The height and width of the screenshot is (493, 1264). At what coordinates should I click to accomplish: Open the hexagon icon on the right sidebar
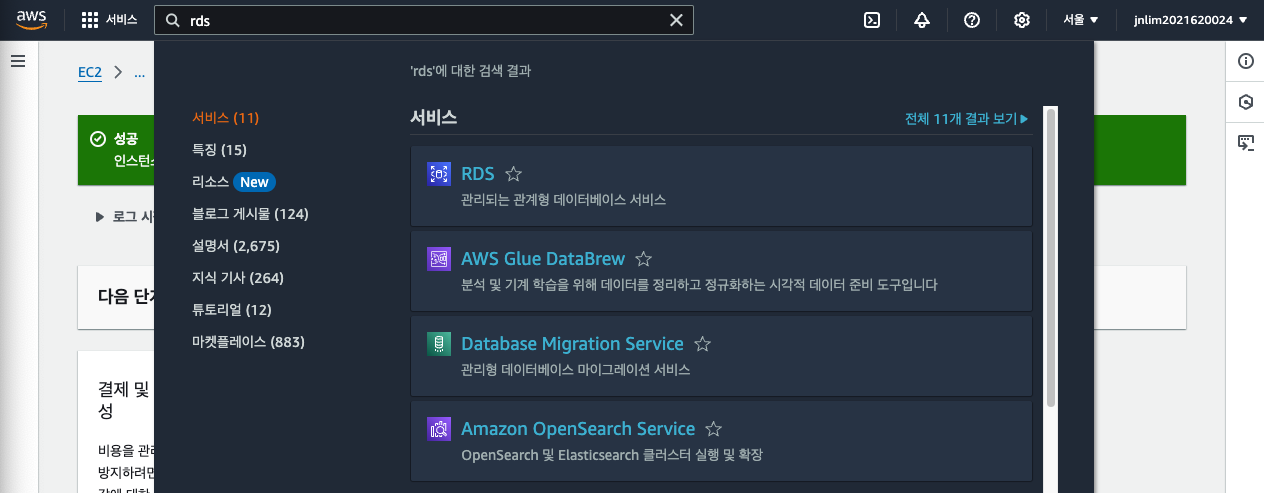pyautogui.click(x=1246, y=102)
